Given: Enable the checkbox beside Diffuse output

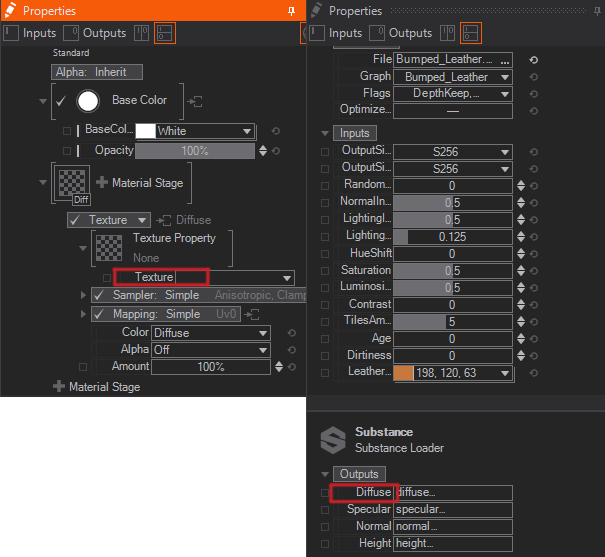Looking at the screenshot, I should (x=324, y=493).
